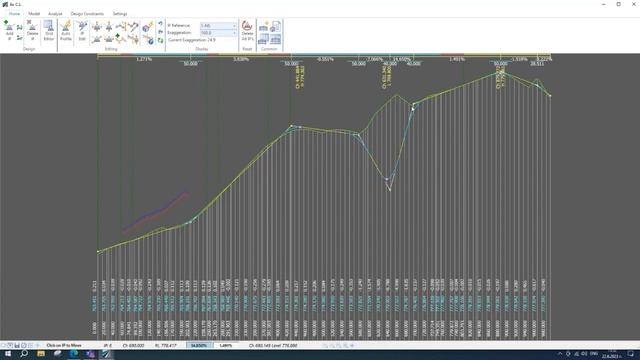
Task: Click the Add IP tool
Action: click(x=9, y=31)
